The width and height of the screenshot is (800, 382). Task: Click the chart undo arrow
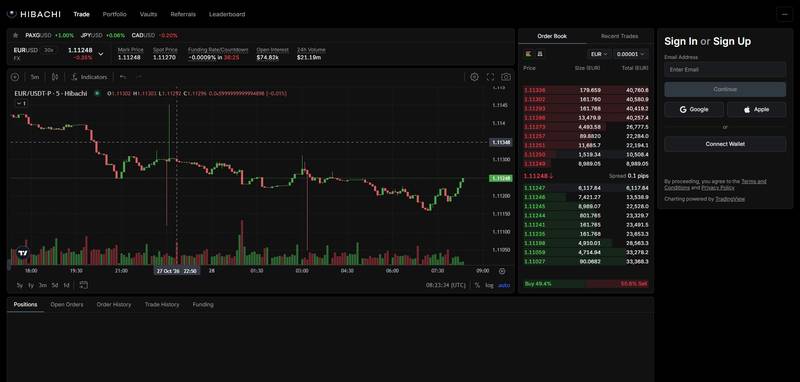coord(122,77)
